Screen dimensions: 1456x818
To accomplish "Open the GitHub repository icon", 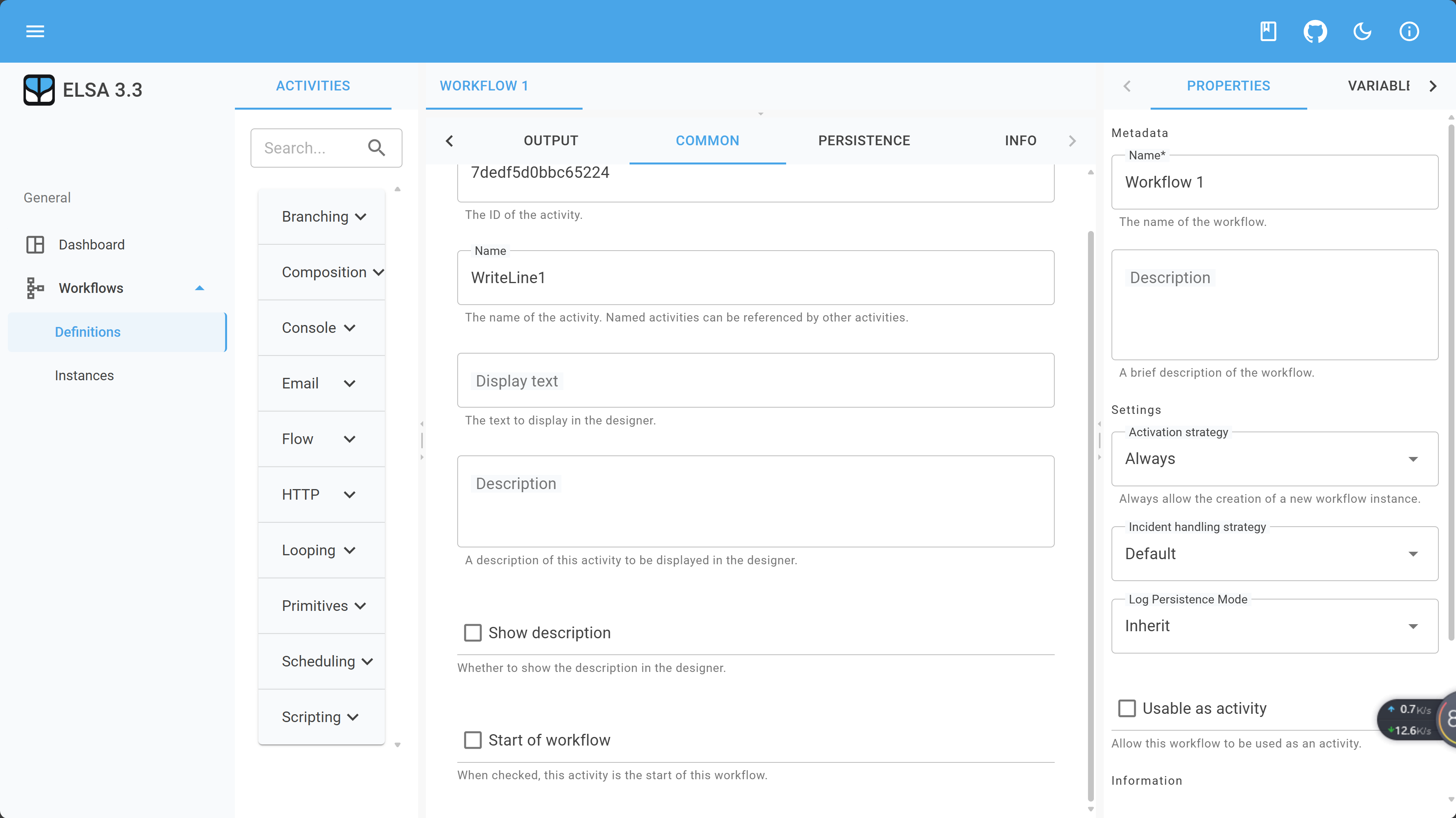I will pos(1315,31).
